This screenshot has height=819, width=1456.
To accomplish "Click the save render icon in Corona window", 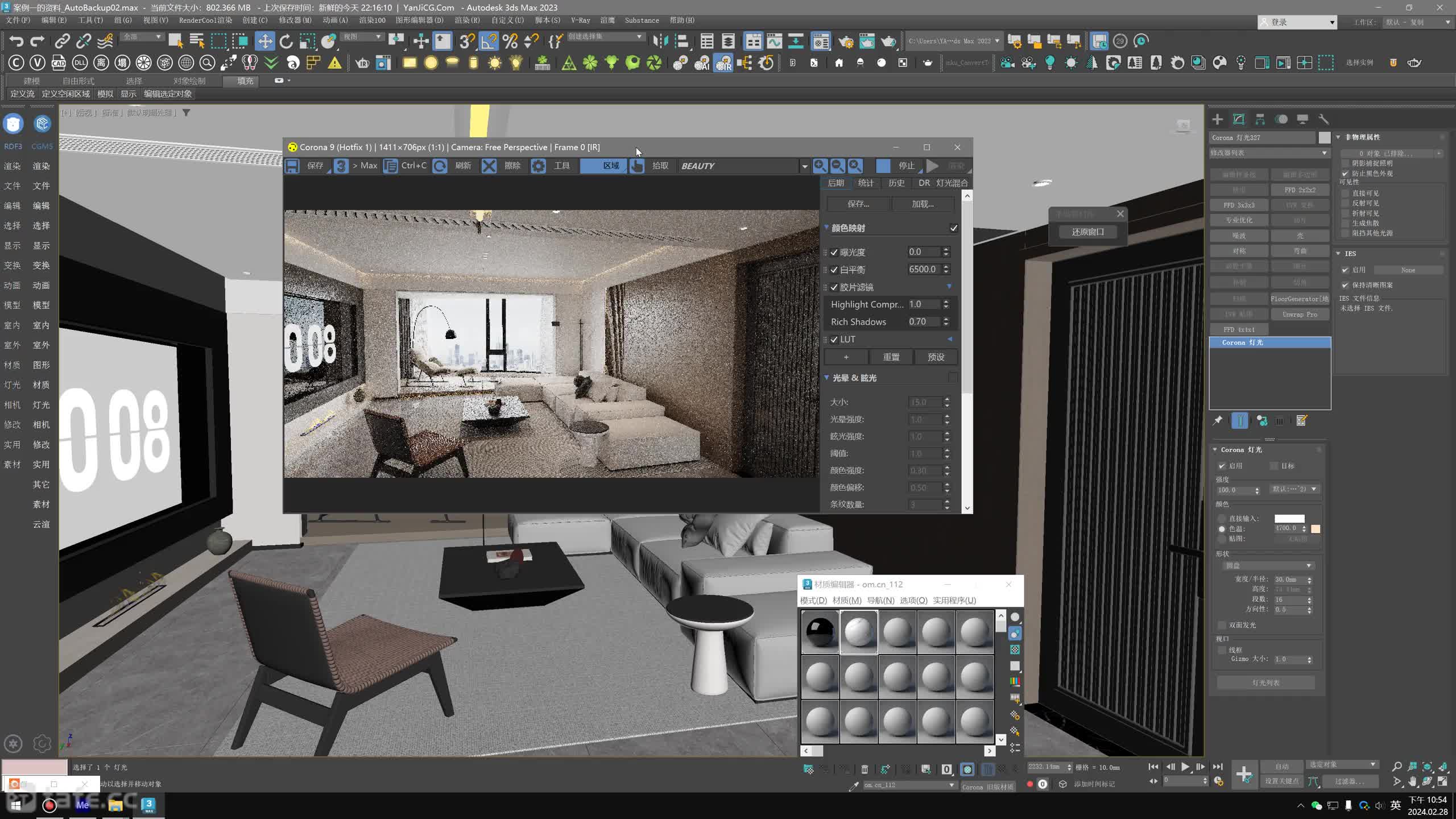I will 292,166.
